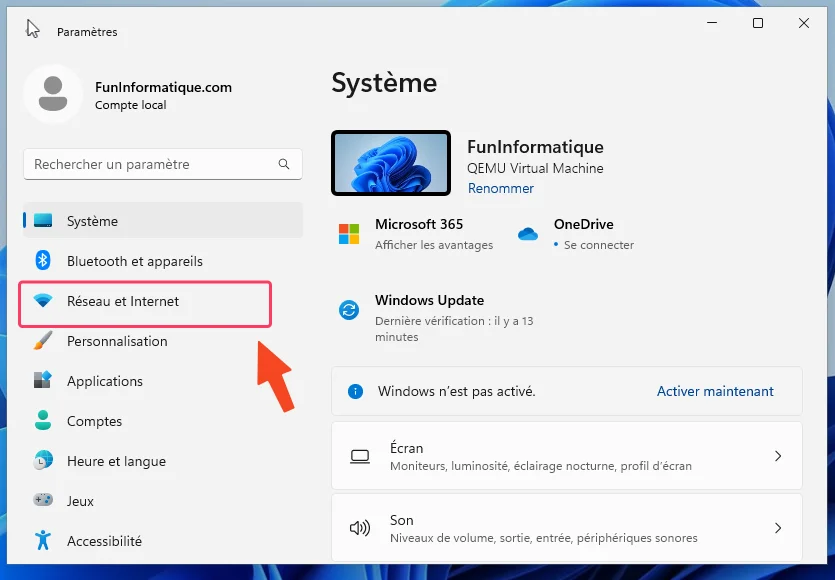Select Comptes in the sidebar
The height and width of the screenshot is (580, 835).
coord(163,421)
